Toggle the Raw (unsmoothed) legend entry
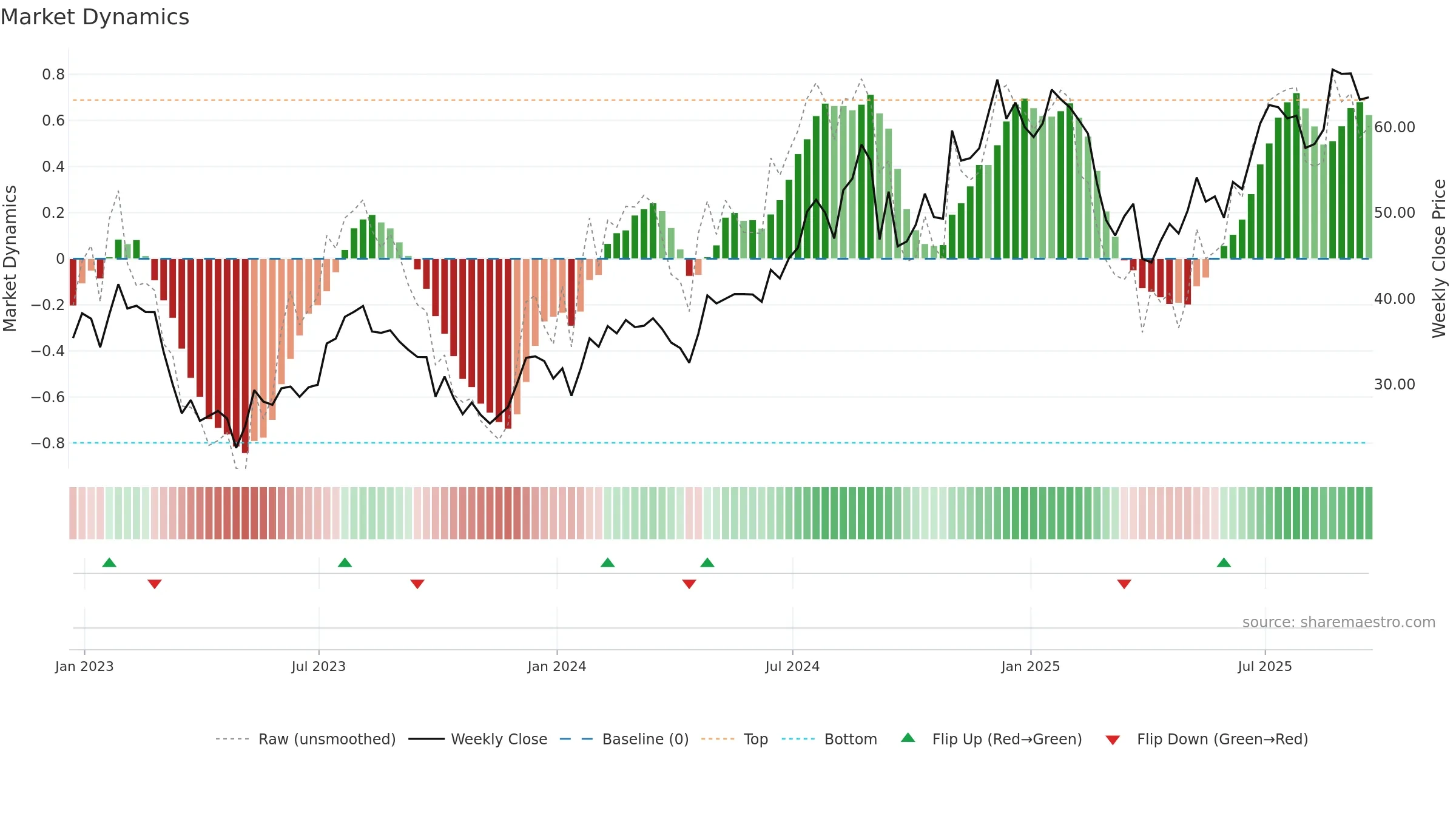This screenshot has height=819, width=1456. tap(305, 739)
